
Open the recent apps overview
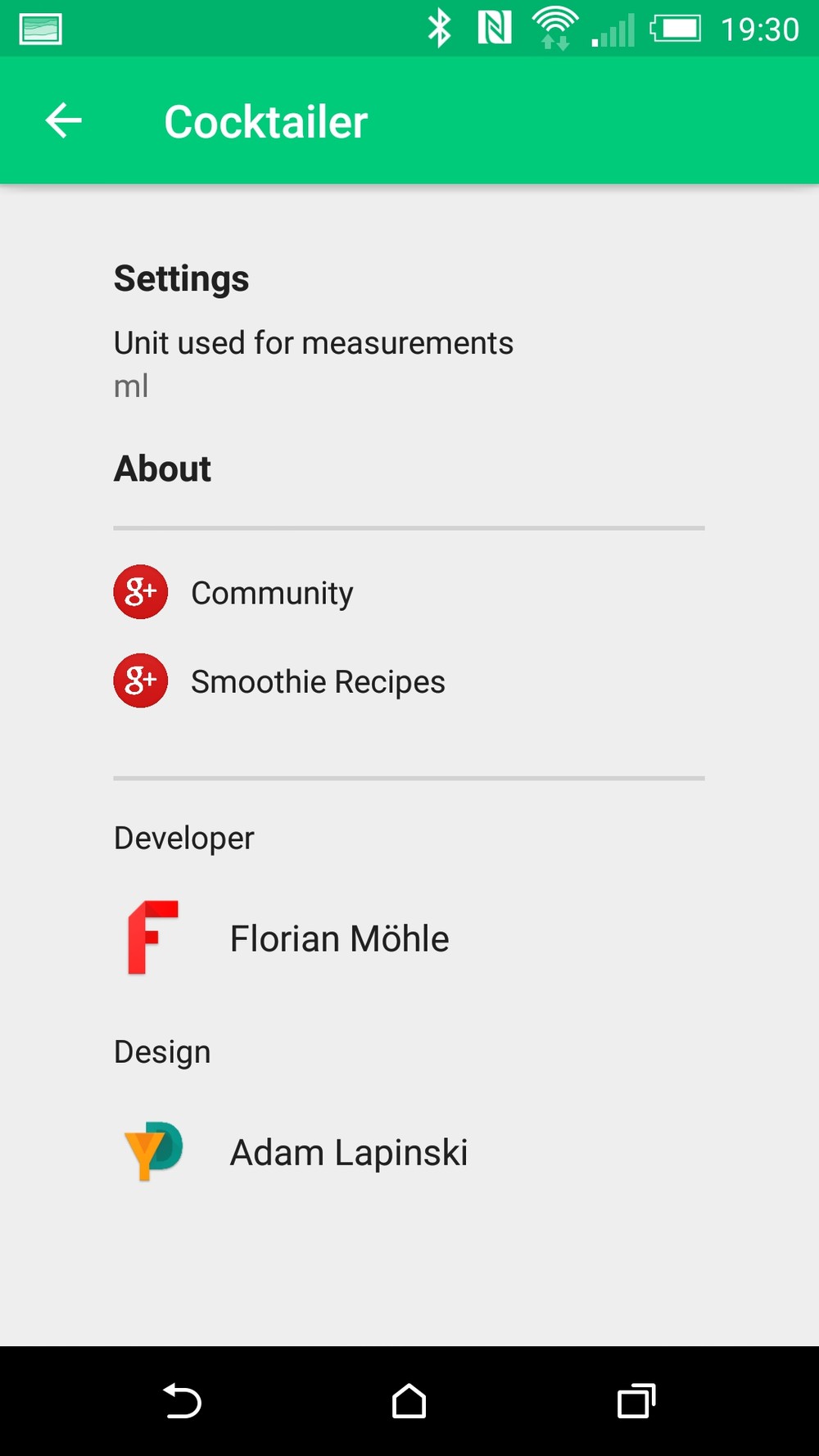(636, 1400)
